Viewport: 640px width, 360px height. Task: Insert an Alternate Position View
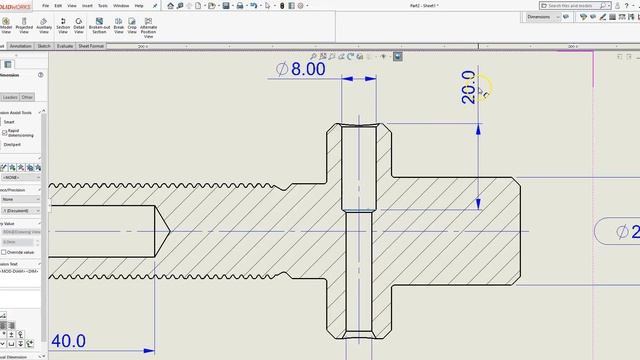click(148, 28)
